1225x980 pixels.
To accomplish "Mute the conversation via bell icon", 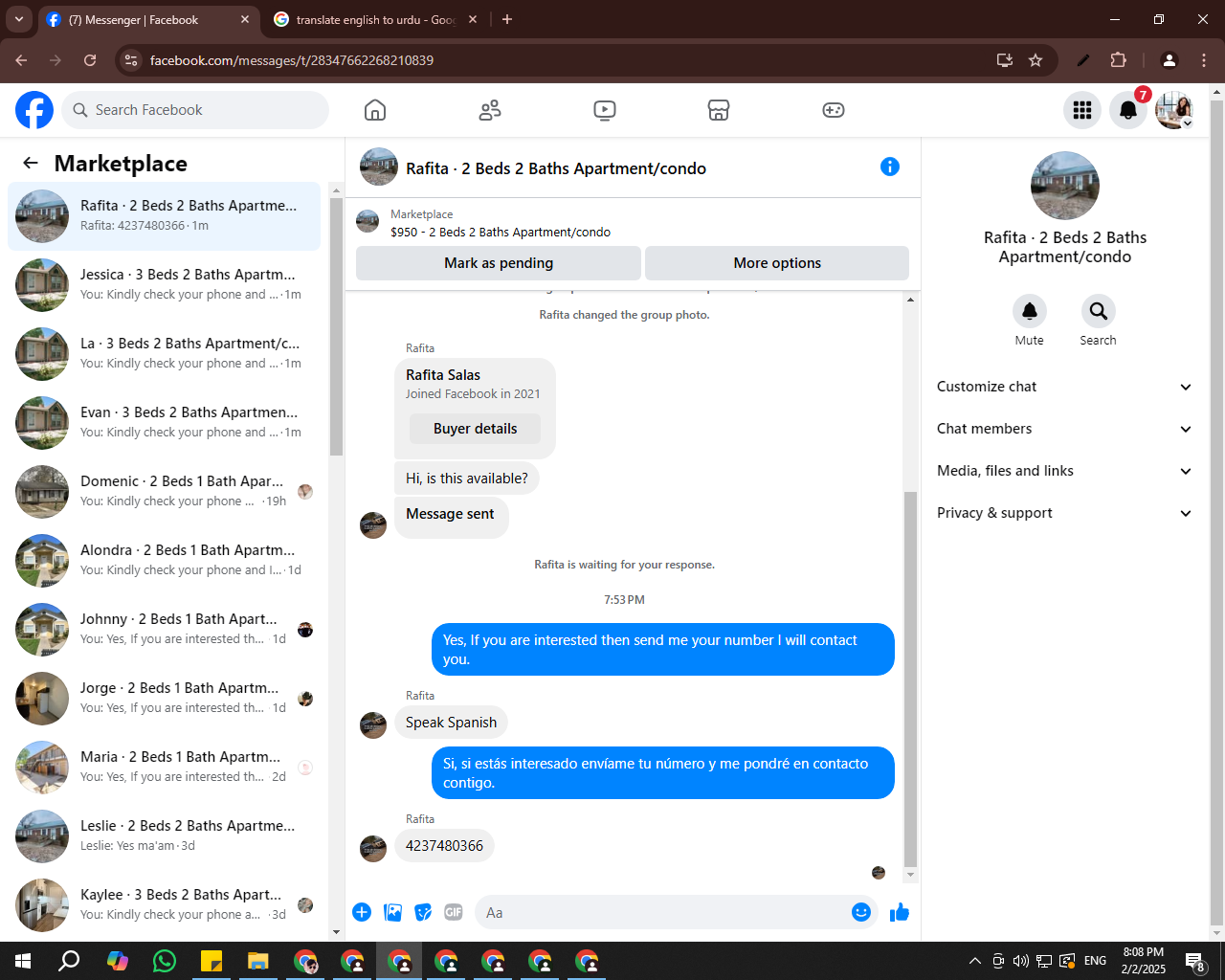I will pyautogui.click(x=1030, y=311).
